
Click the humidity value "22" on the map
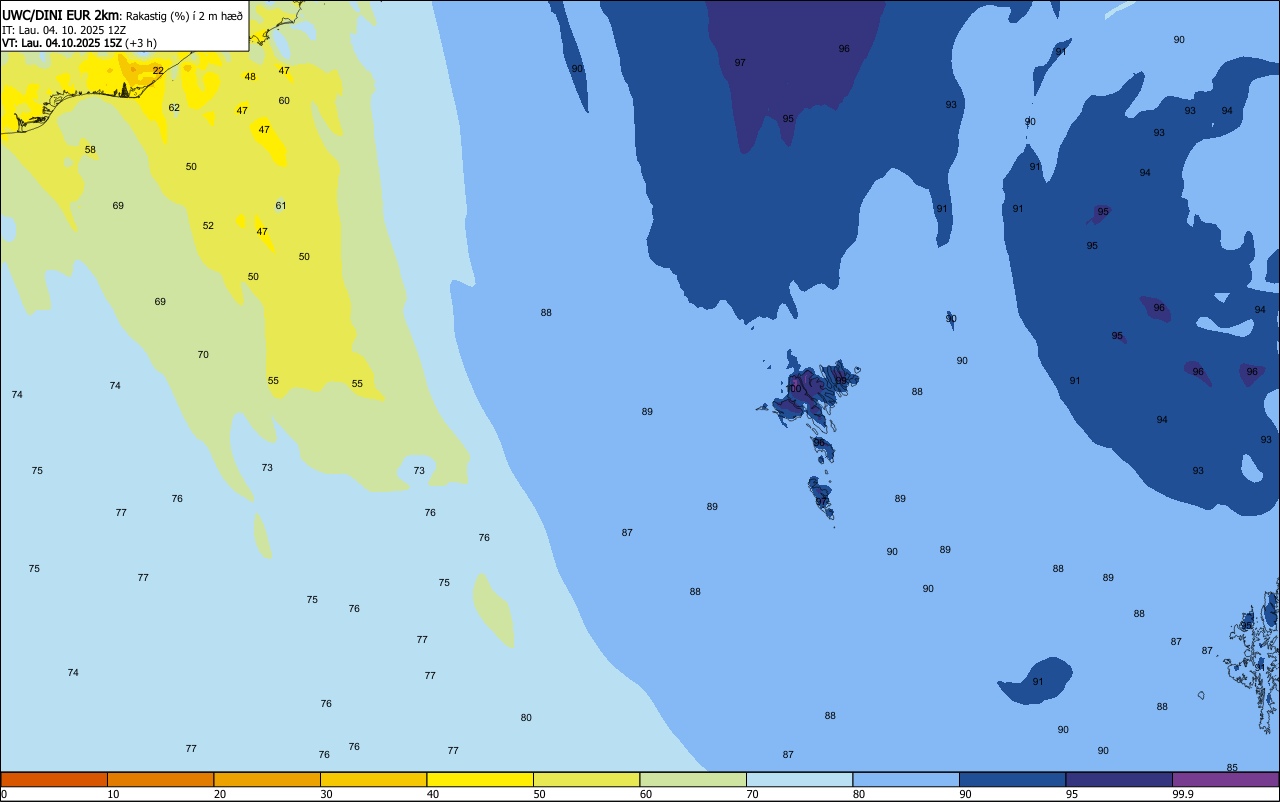158,70
